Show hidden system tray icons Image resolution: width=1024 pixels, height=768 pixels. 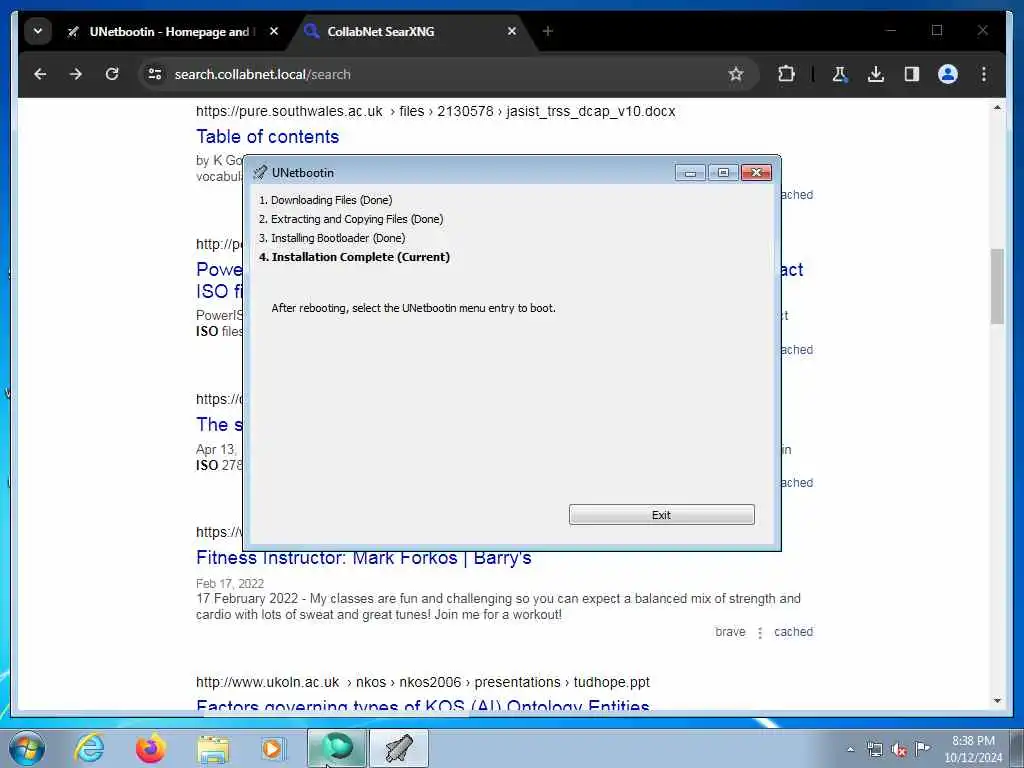pyautogui.click(x=850, y=750)
